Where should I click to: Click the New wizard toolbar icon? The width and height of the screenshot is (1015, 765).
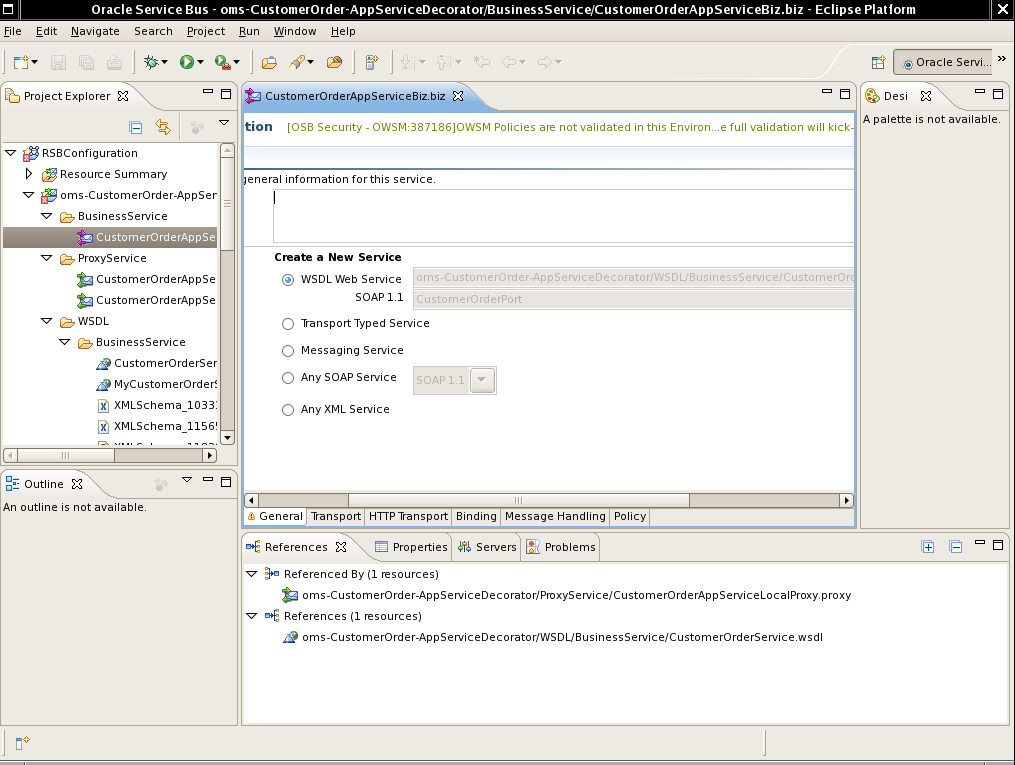point(21,62)
